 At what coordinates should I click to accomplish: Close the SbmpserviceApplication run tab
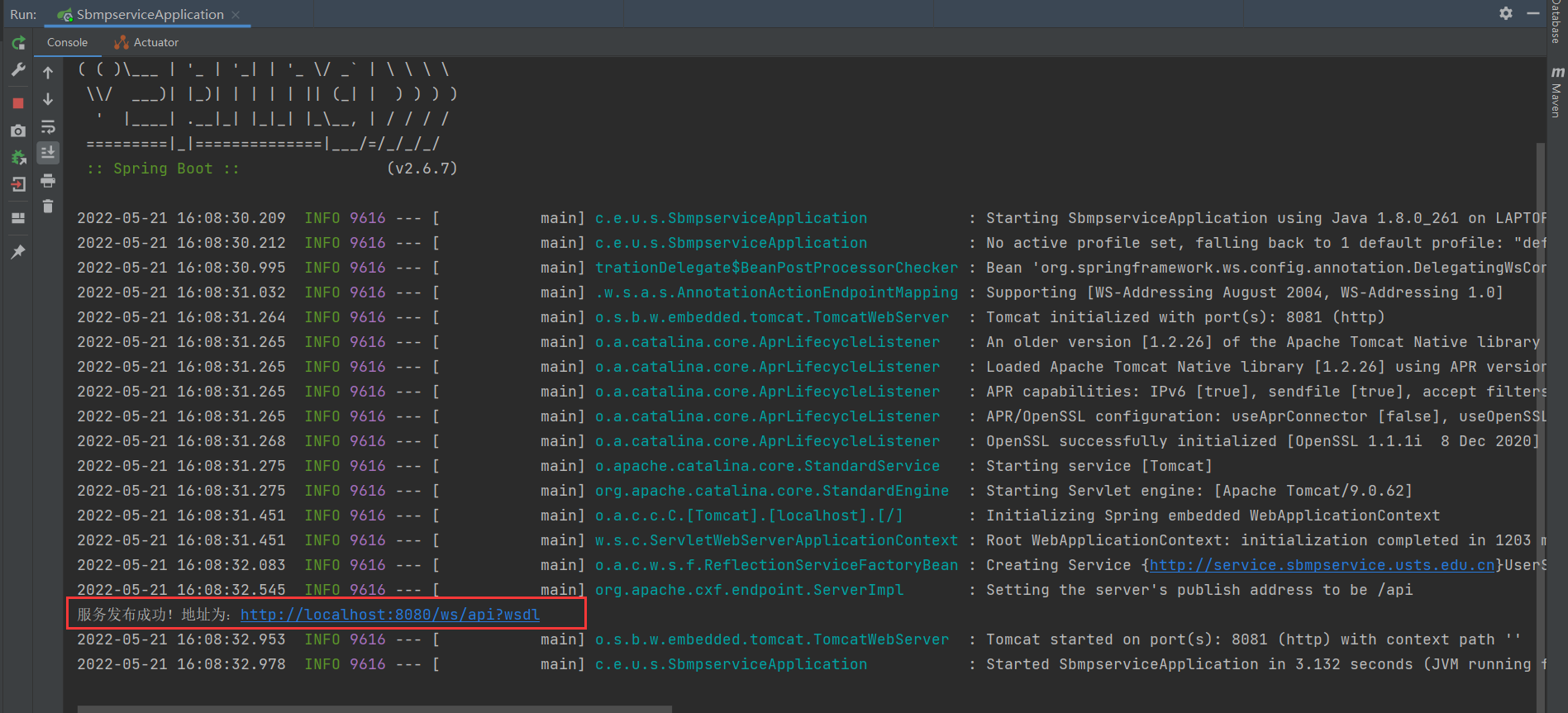[x=236, y=14]
